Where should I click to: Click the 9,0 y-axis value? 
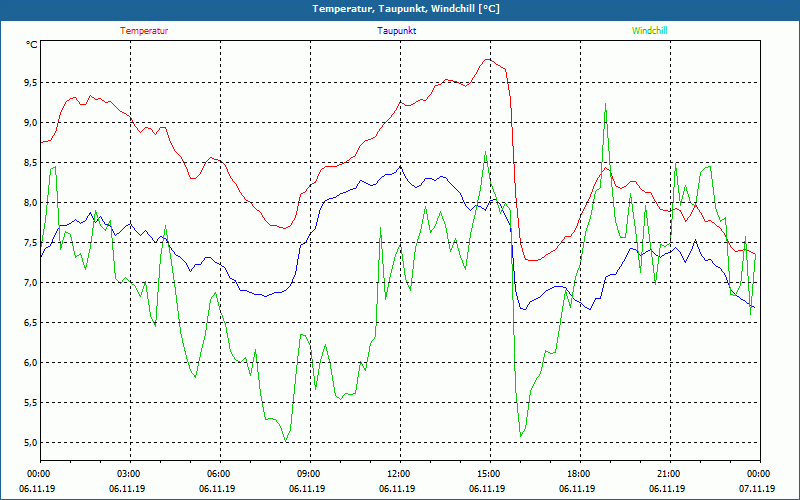pos(31,122)
